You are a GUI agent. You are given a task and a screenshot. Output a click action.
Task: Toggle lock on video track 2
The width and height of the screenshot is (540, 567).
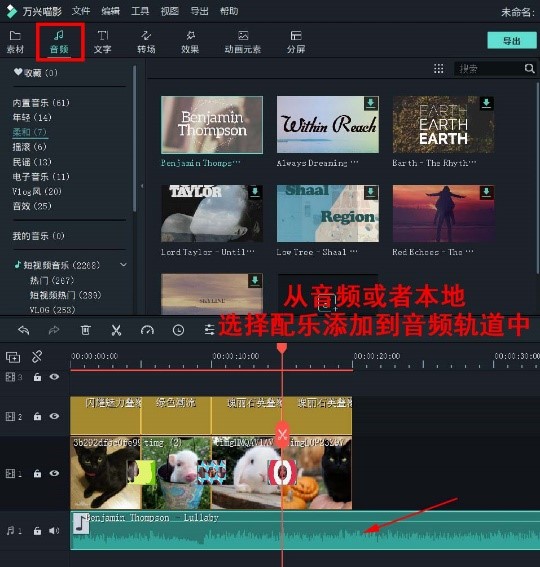pos(37,416)
